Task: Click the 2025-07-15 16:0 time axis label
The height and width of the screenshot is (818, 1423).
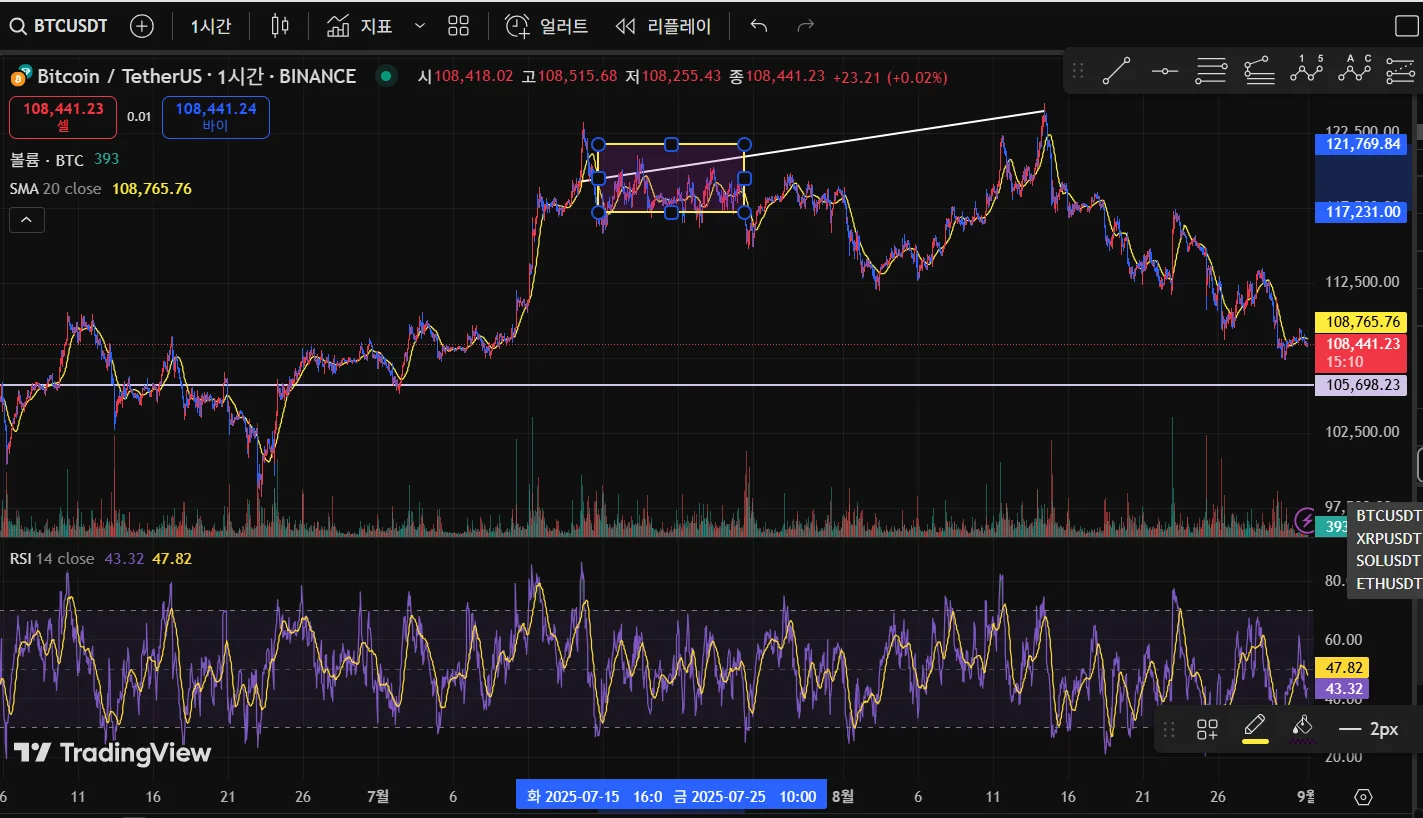Action: click(x=593, y=797)
